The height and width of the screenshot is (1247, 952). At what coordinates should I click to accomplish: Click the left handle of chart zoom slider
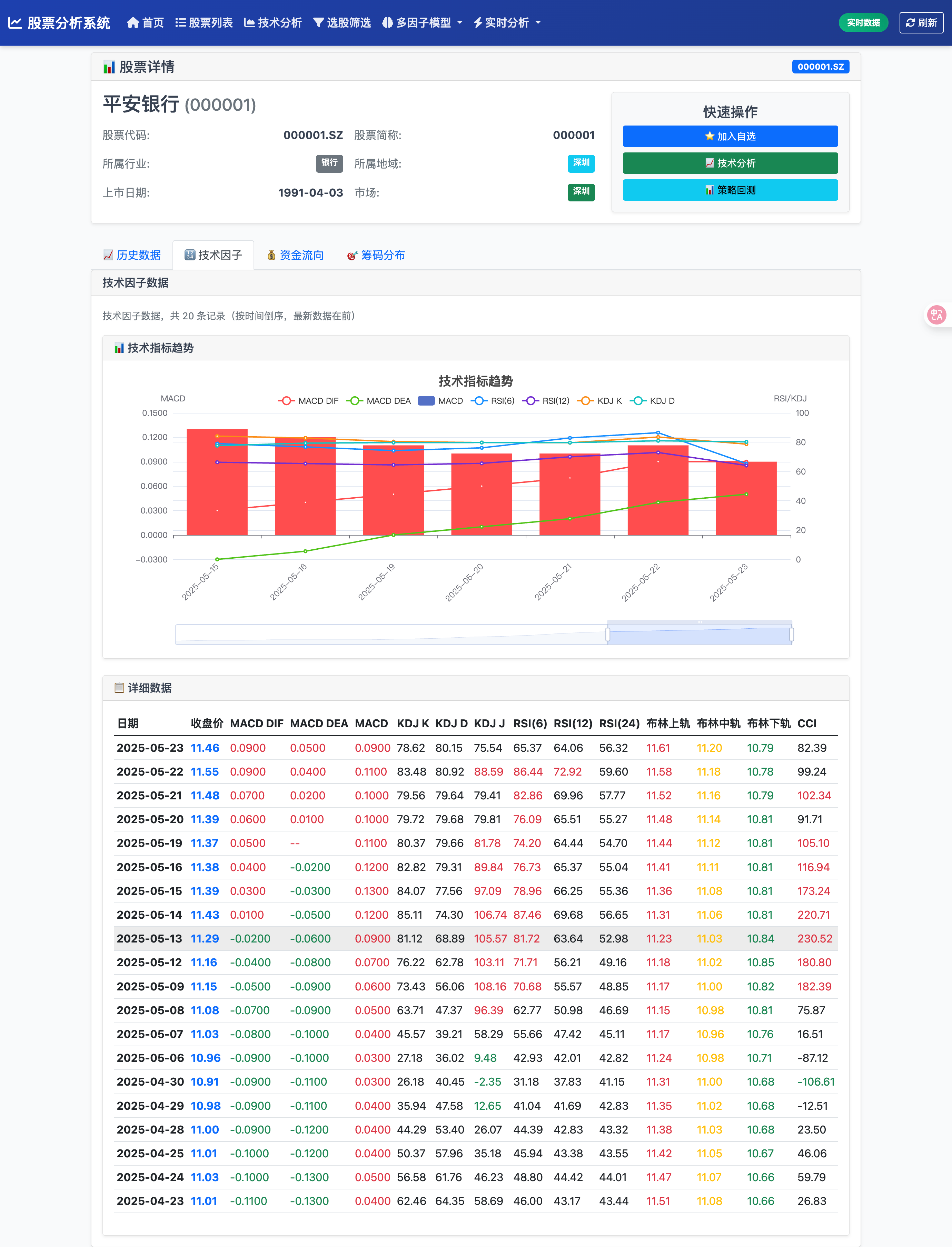coord(607,635)
